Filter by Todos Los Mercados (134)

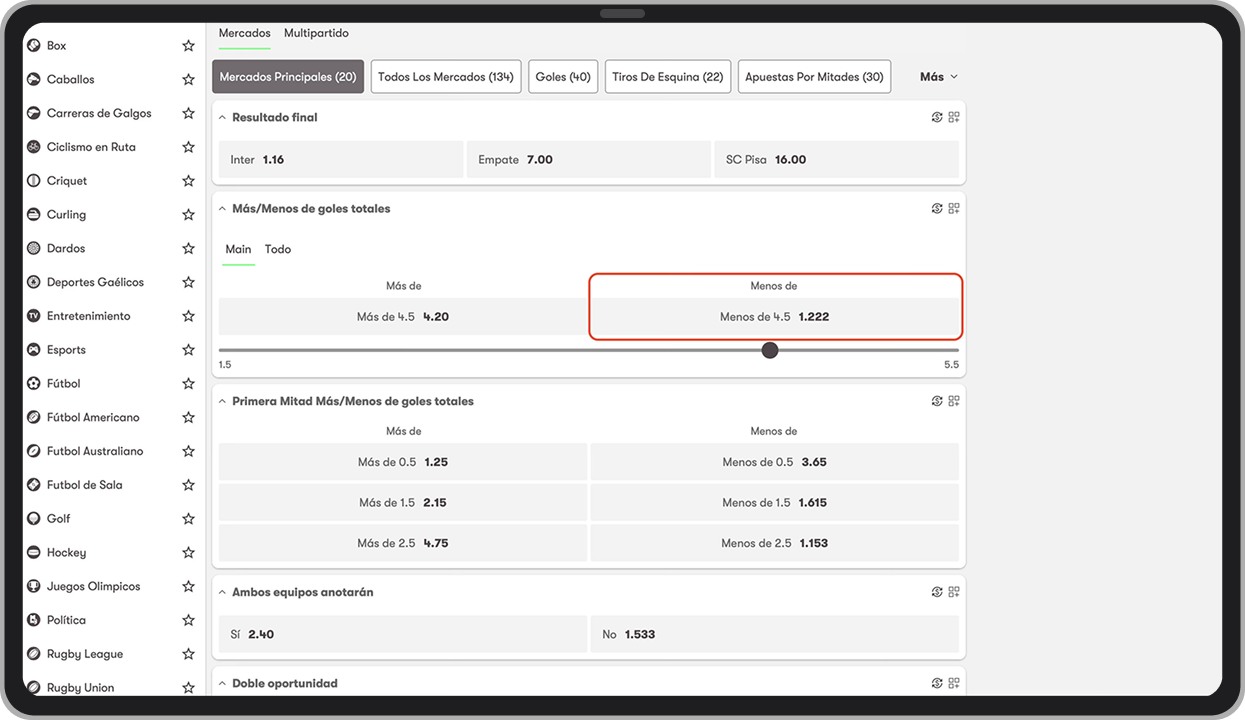445,77
